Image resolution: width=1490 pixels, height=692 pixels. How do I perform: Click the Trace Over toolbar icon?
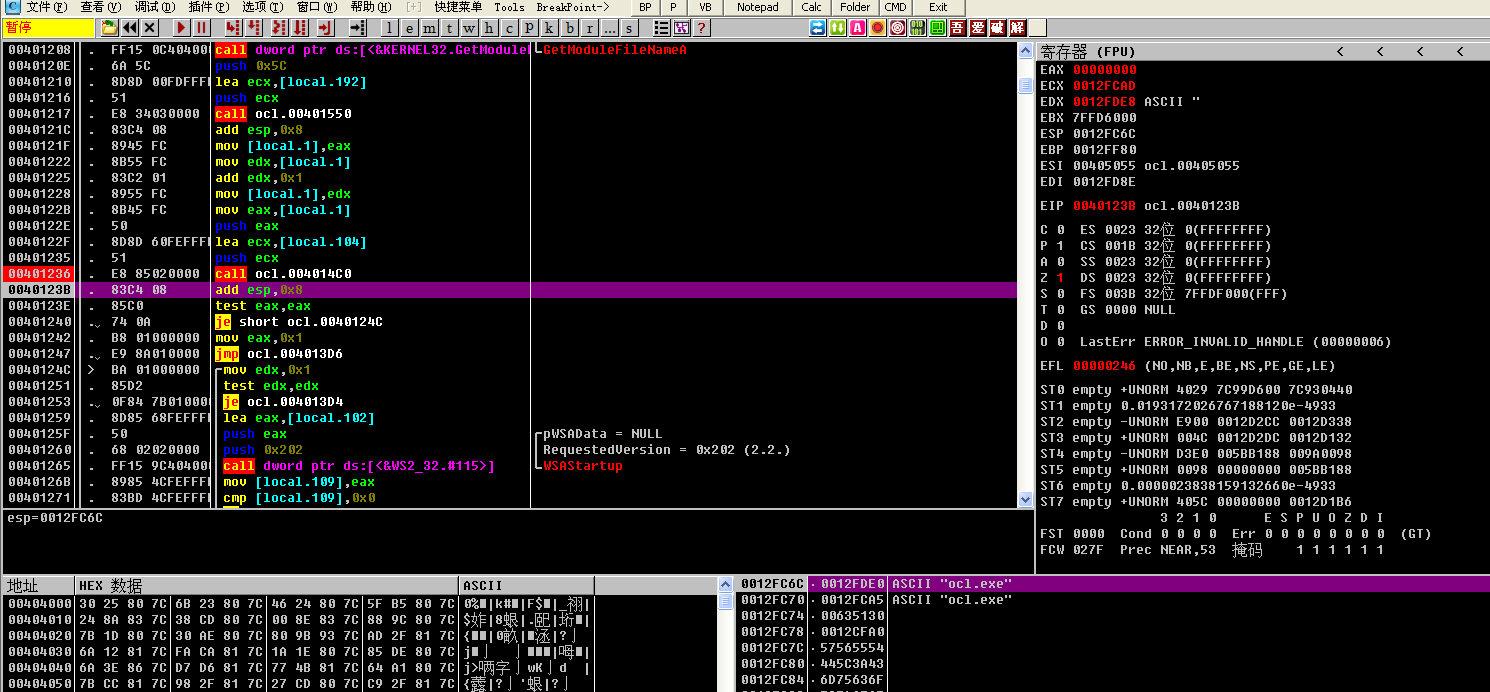(x=300, y=27)
